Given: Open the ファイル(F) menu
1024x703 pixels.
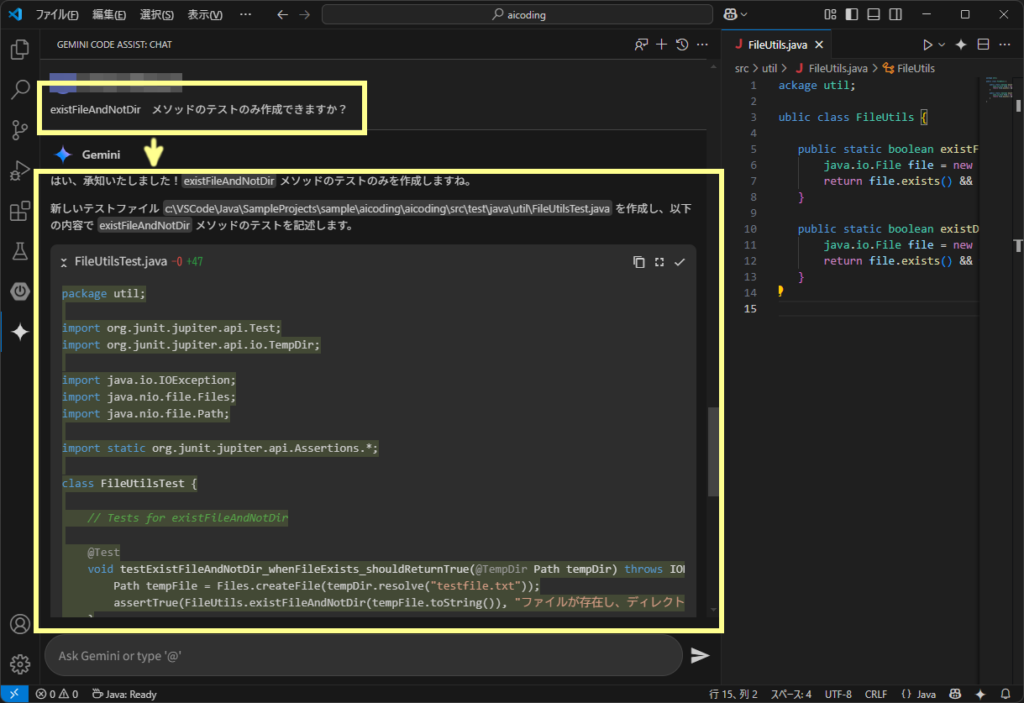Looking at the screenshot, I should 57,14.
